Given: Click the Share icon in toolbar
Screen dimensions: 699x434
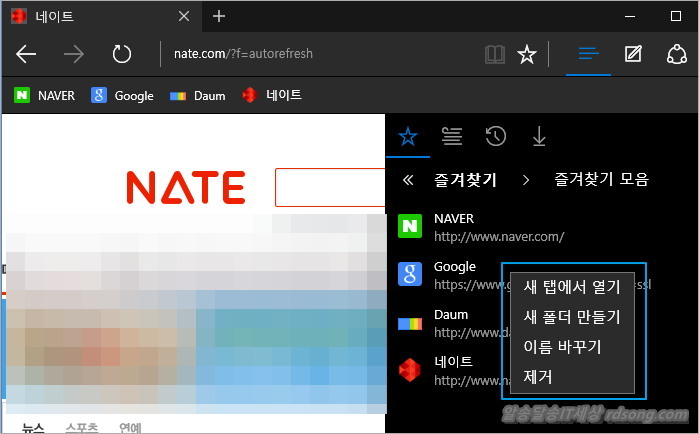Looking at the screenshot, I should click(677, 54).
